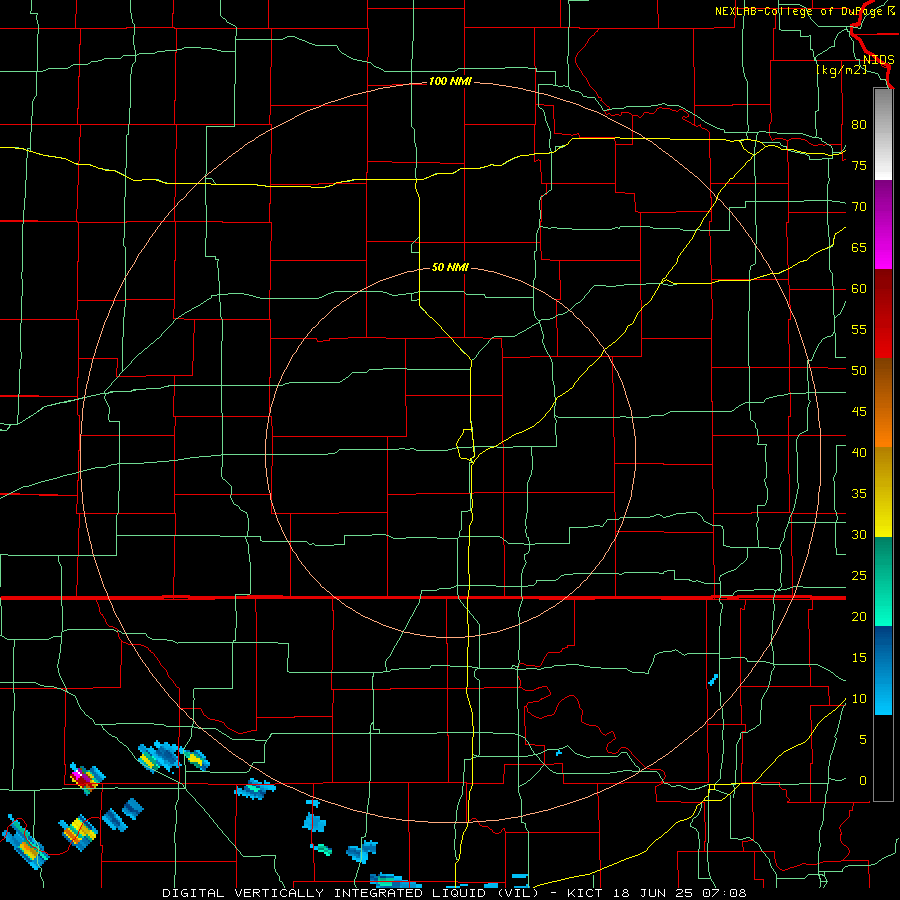
Task: Click the NEXLAB-College of DuPage label
Action: (x=799, y=11)
